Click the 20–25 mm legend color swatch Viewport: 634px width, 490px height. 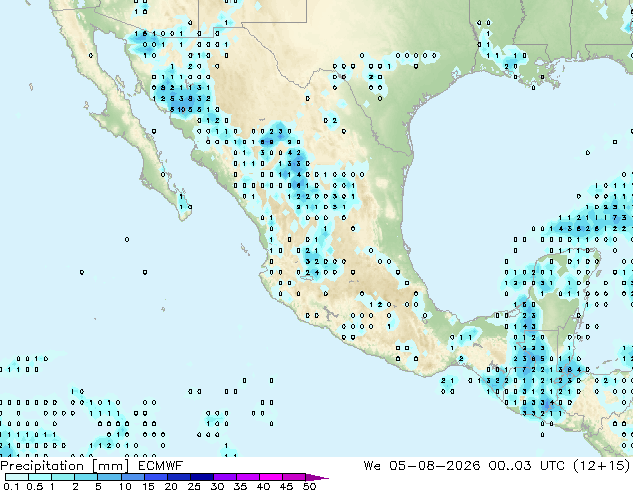pyautogui.click(x=179, y=477)
